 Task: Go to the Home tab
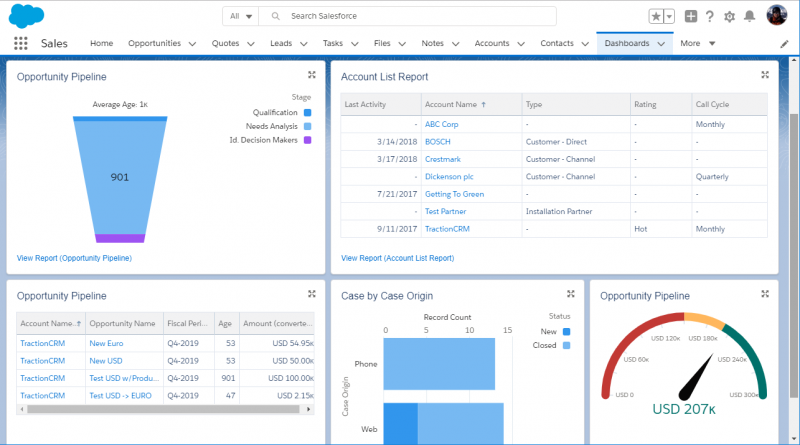tap(102, 43)
